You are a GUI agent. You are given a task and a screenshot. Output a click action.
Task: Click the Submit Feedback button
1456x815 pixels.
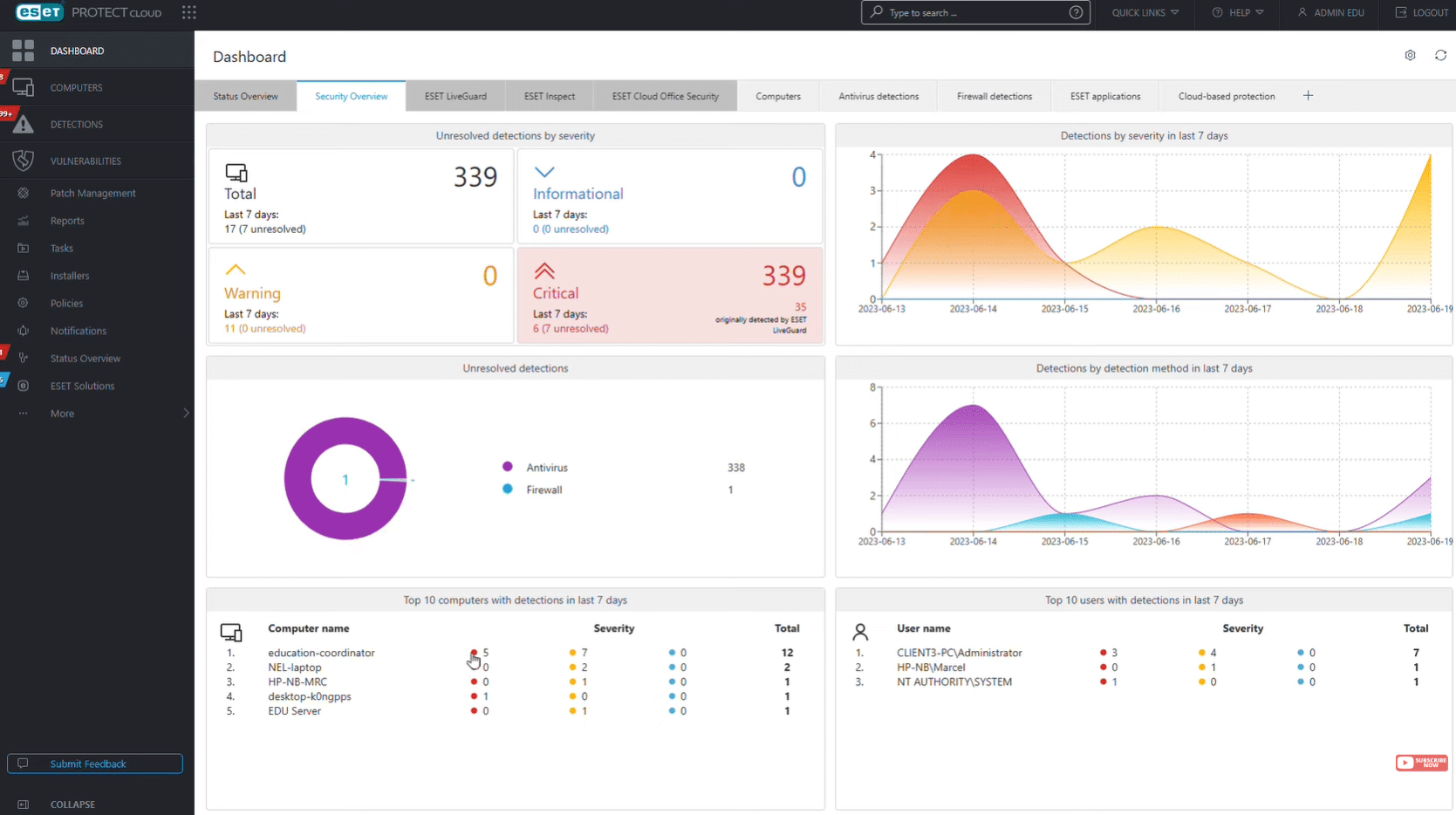pyautogui.click(x=95, y=764)
